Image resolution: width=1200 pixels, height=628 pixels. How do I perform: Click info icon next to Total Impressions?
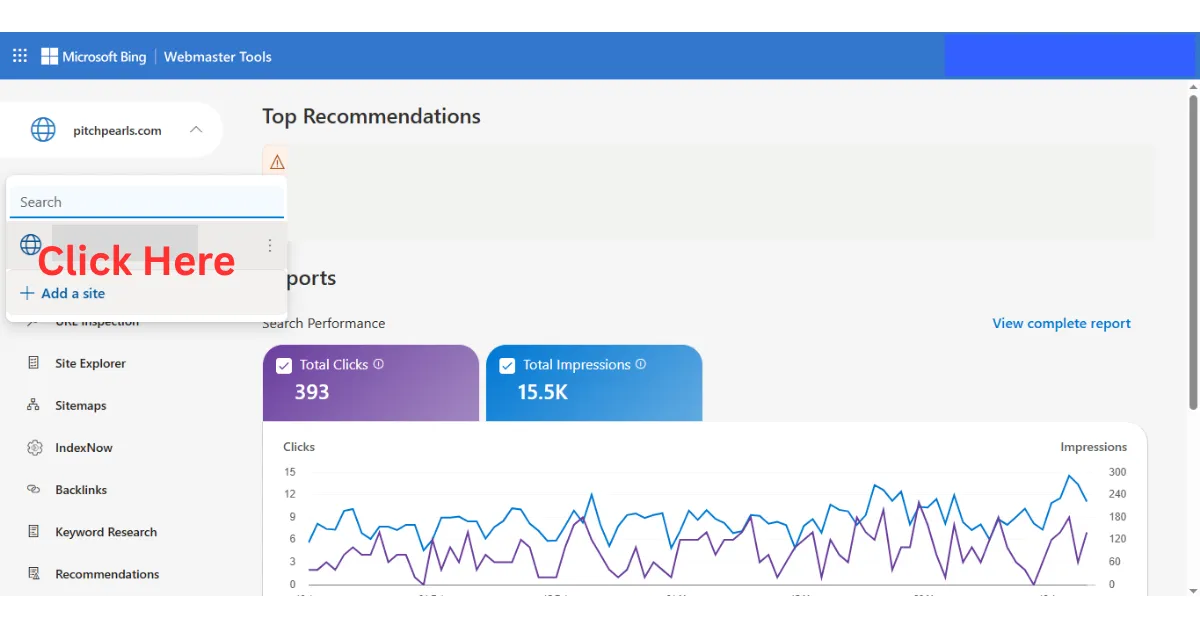(x=641, y=364)
